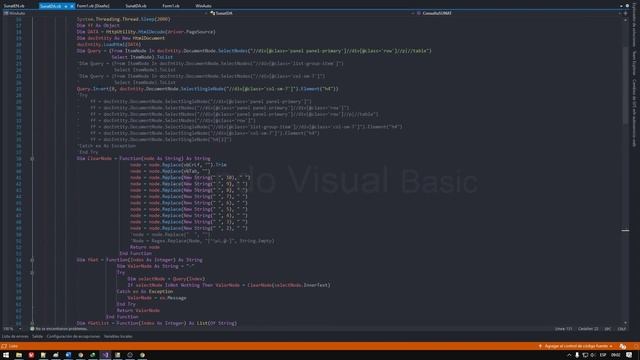Image resolution: width=640 pixels, height=360 pixels.
Task: Open the WinAuto project navigation dropdown
Action: pos(105,13)
